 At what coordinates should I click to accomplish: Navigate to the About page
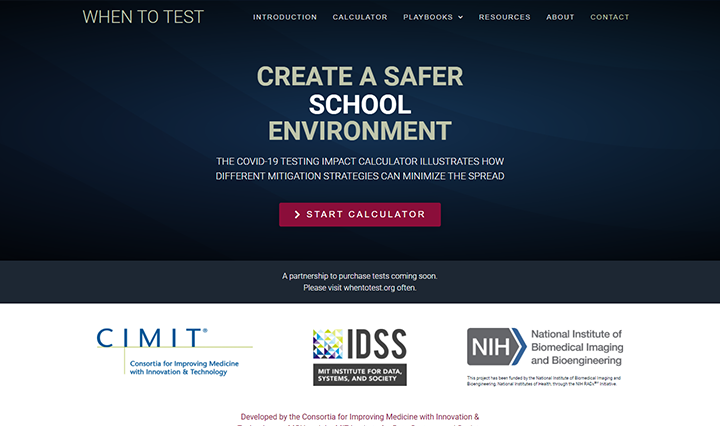[560, 17]
